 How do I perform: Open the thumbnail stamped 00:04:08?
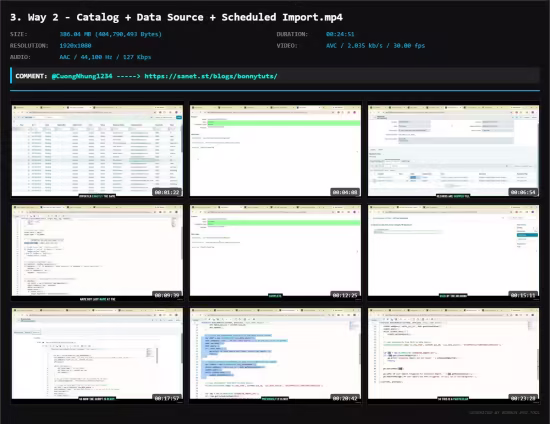275,150
